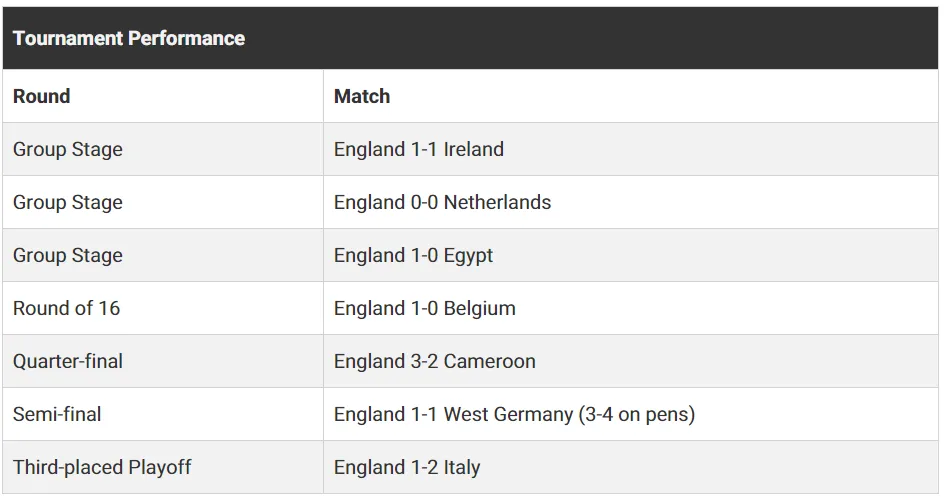Select the Round column heading
This screenshot has height=500, width=948.
[42, 96]
